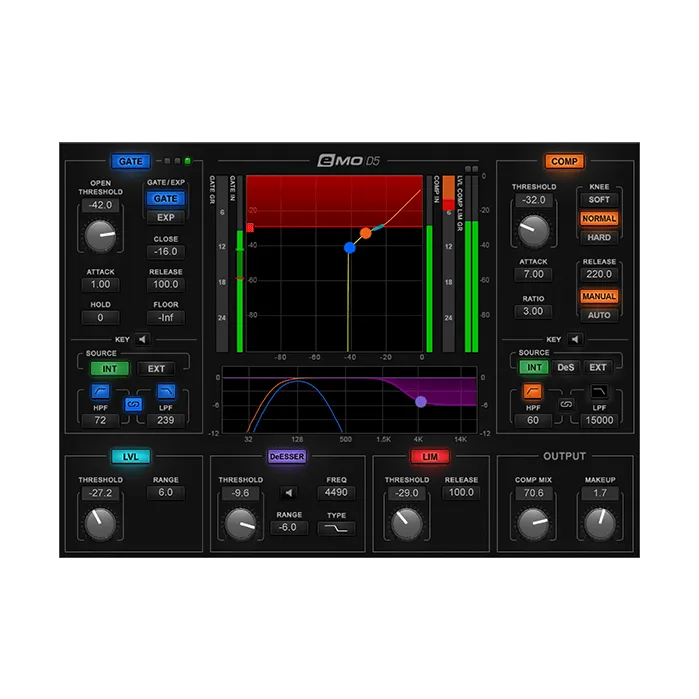Switch Gate key source to EXT

click(156, 369)
